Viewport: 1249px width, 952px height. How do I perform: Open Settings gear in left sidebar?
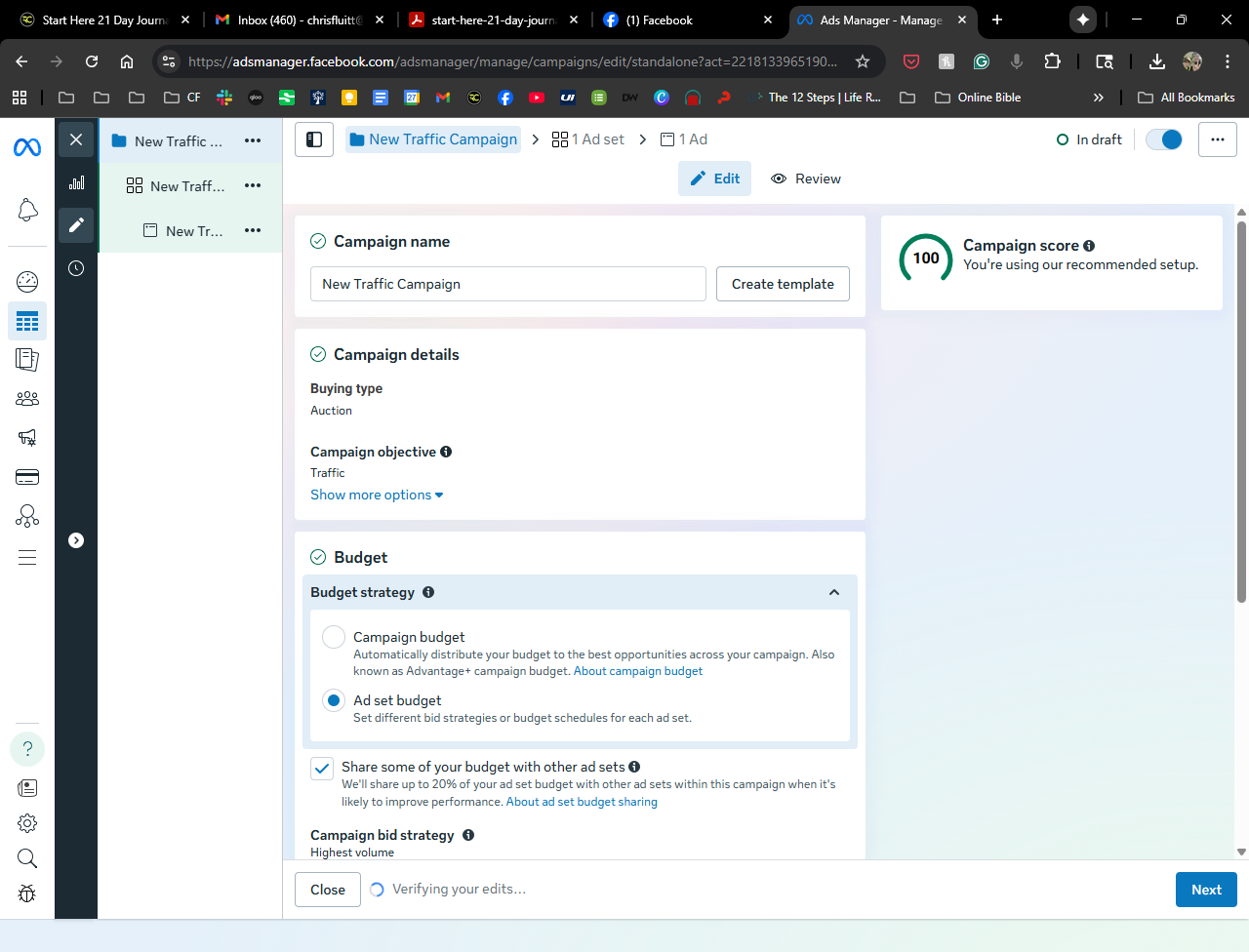27,822
